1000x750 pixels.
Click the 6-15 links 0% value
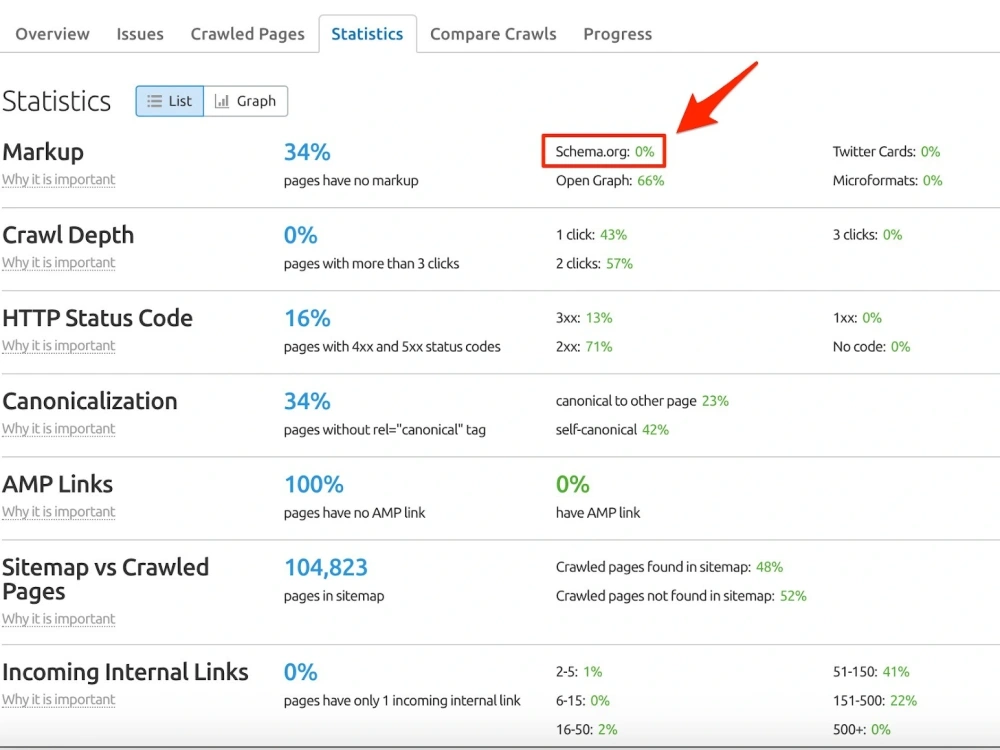(x=599, y=700)
